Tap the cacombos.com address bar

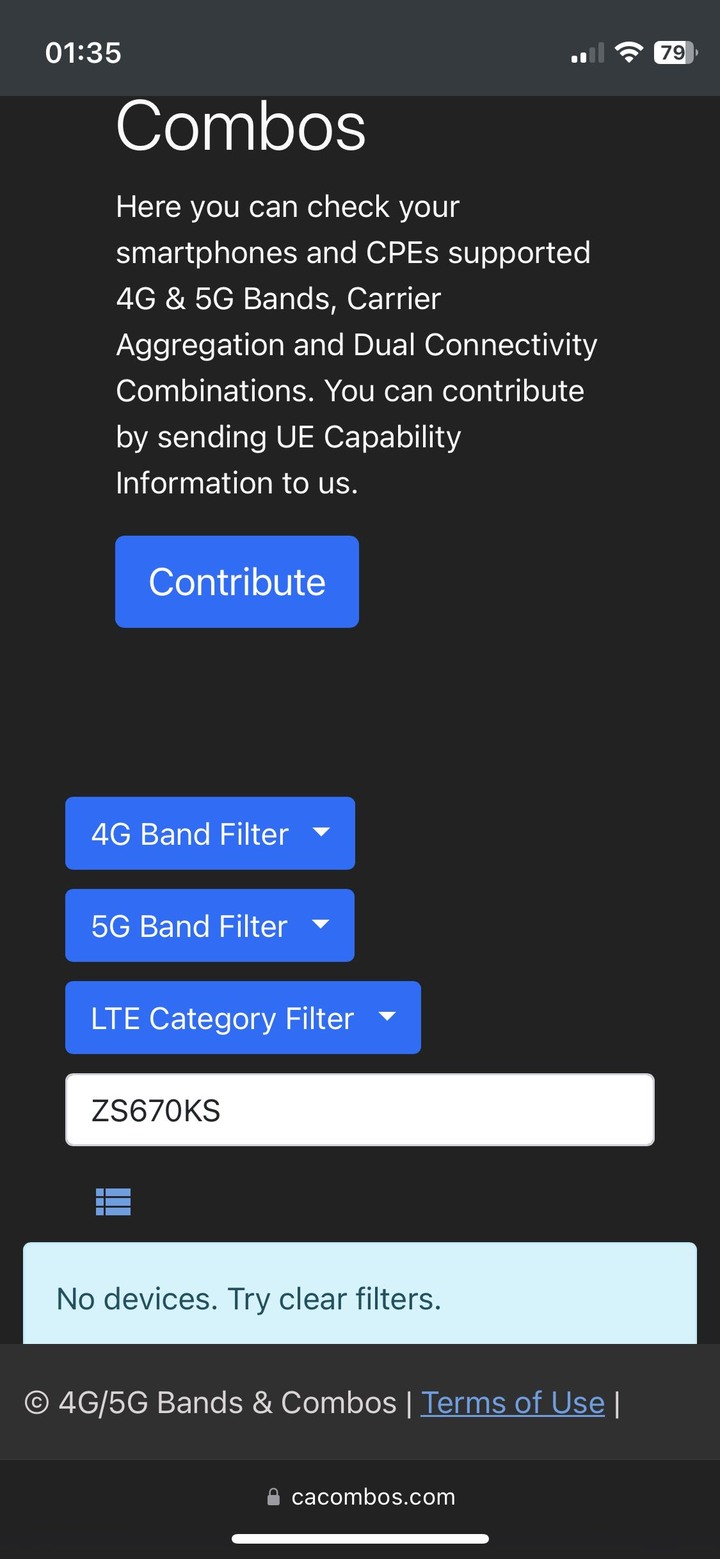point(361,1497)
